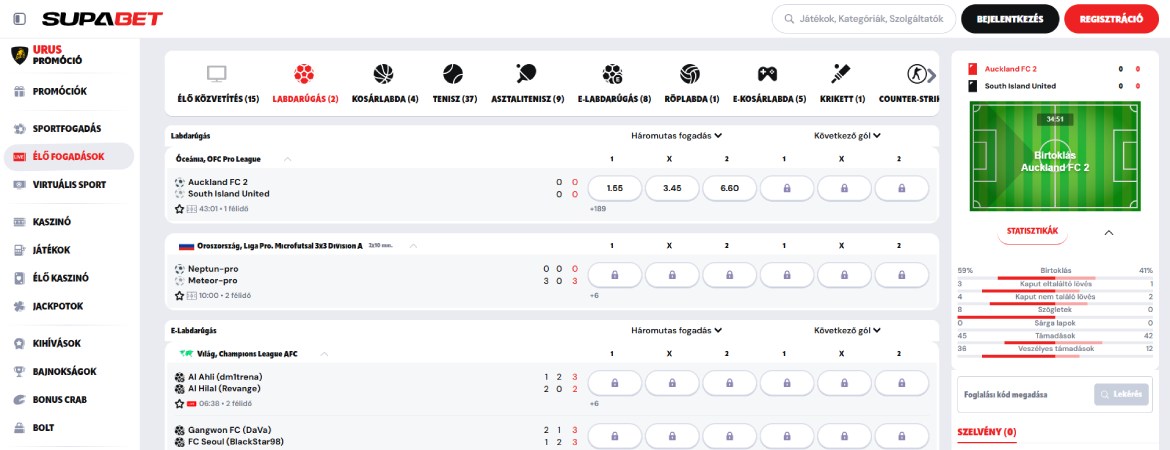Open Sportfogadás sidebar item
This screenshot has width=1170, height=450.
point(69,128)
